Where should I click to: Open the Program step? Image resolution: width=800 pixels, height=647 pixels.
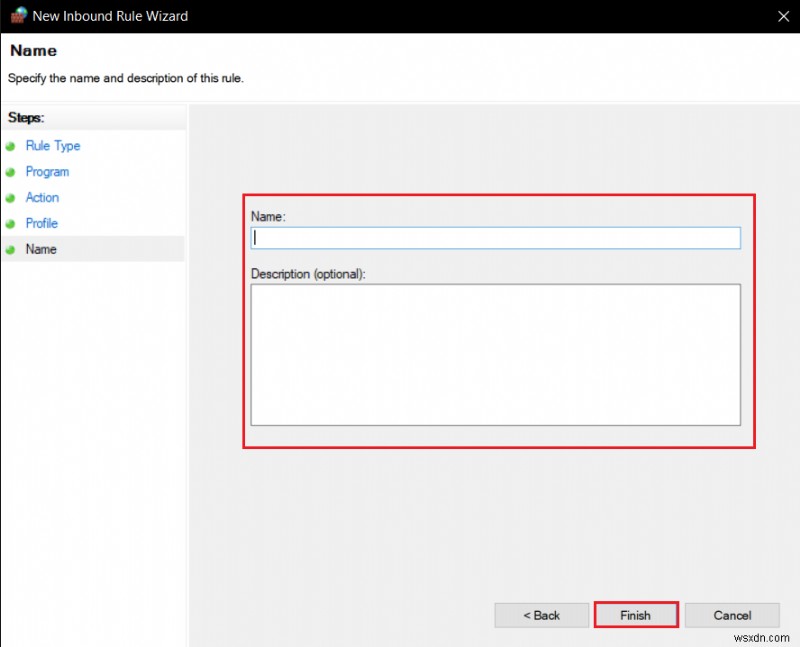click(47, 172)
